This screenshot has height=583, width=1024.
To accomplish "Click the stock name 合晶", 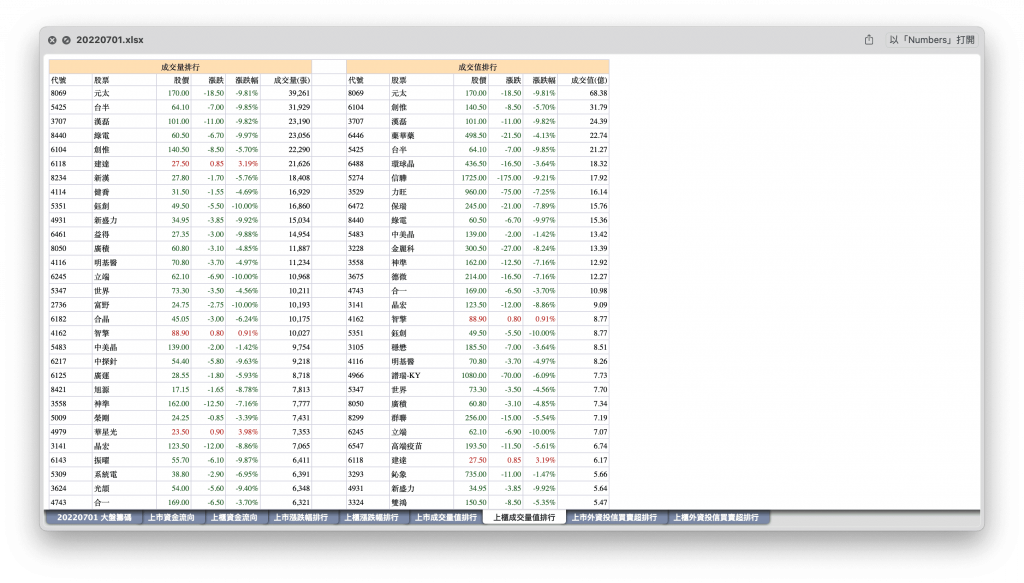I will pos(101,319).
